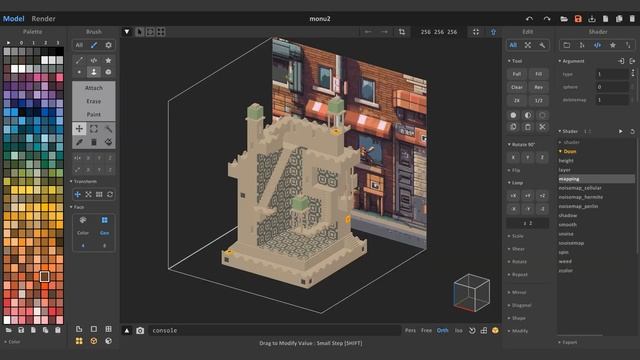Select the All tab in Brush panel
This screenshot has height=360, width=640.
tap(79, 45)
